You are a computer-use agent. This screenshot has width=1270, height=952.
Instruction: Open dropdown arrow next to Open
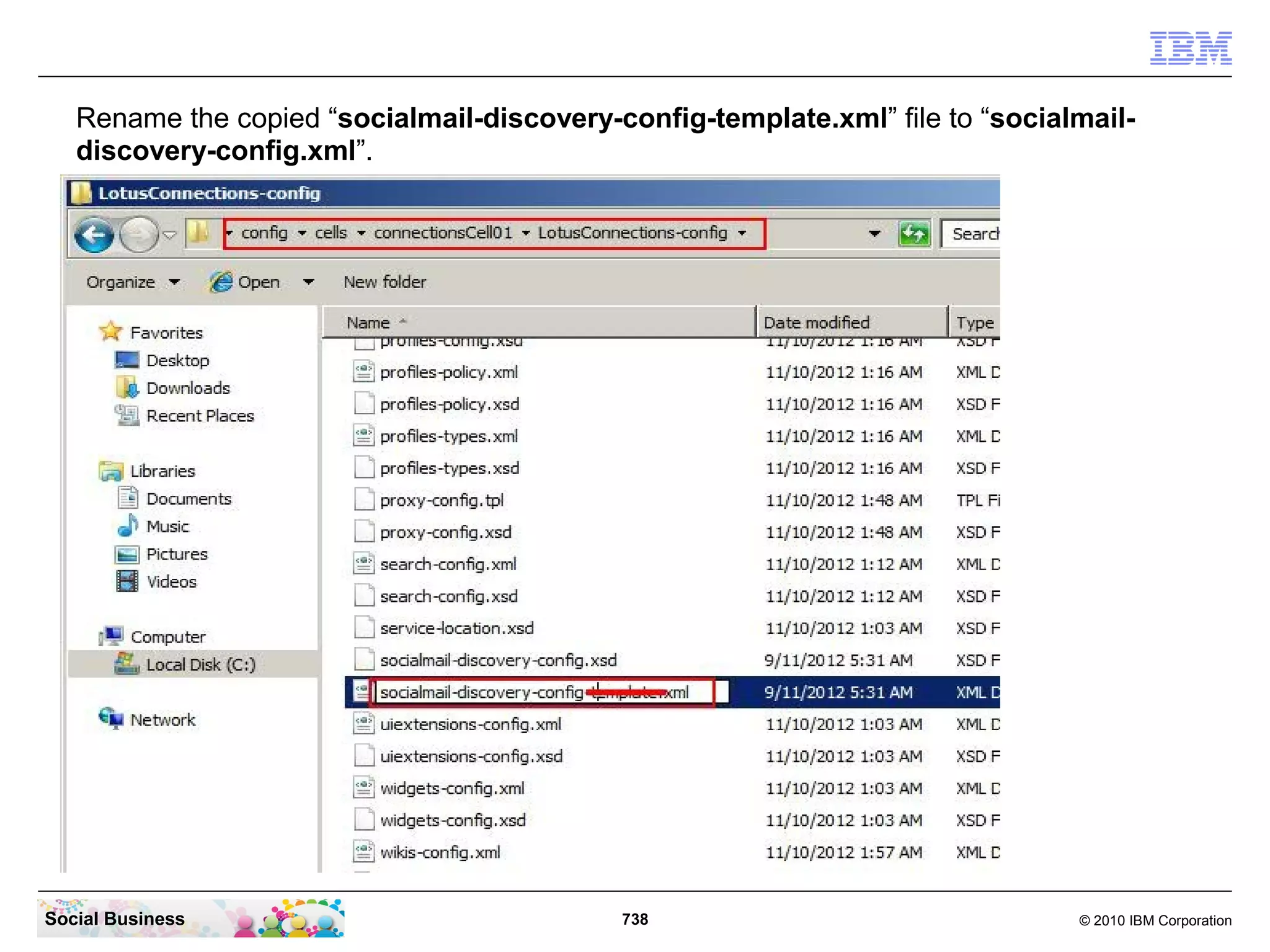pos(309,282)
